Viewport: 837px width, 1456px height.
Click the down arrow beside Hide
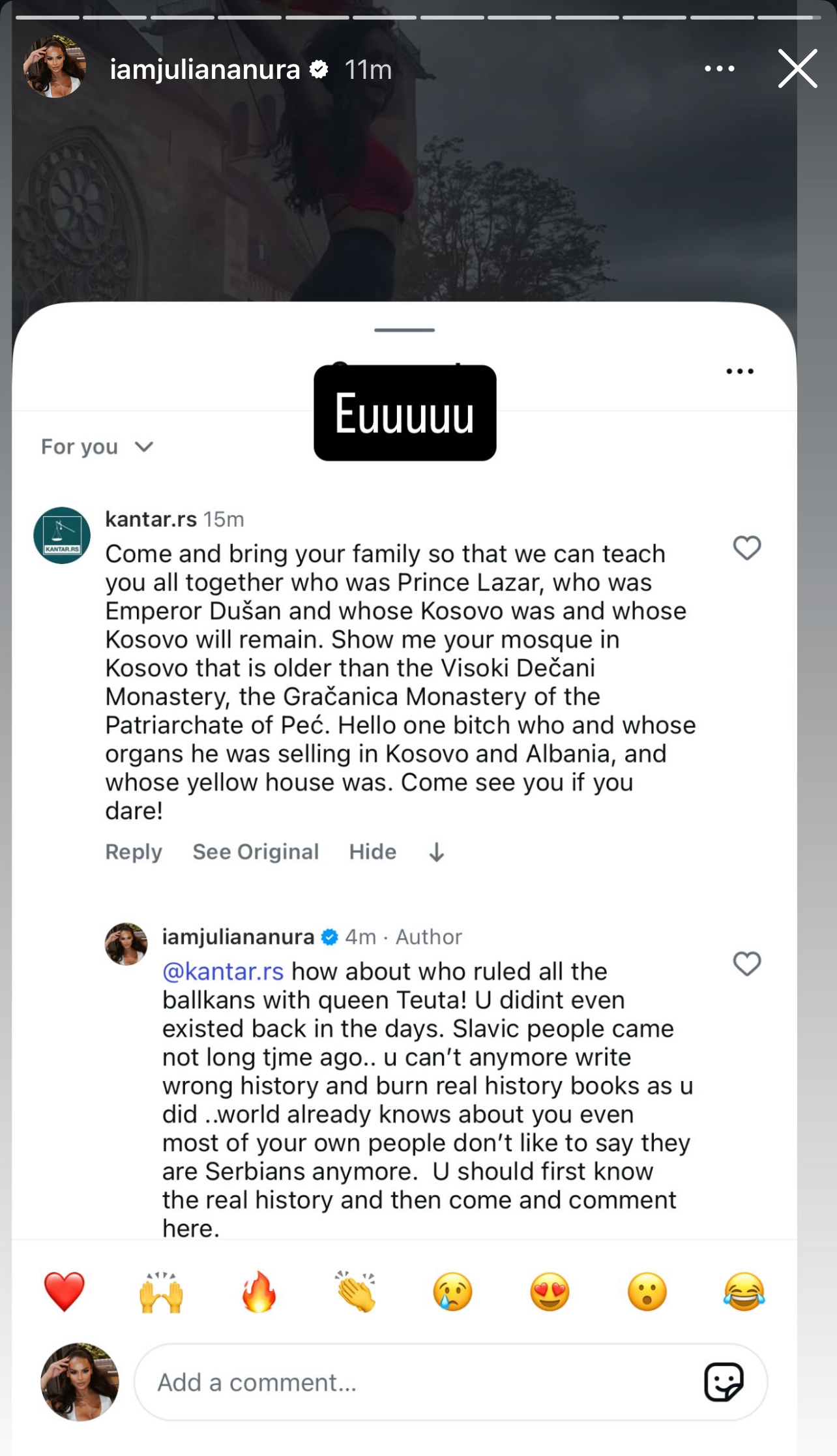click(x=437, y=852)
